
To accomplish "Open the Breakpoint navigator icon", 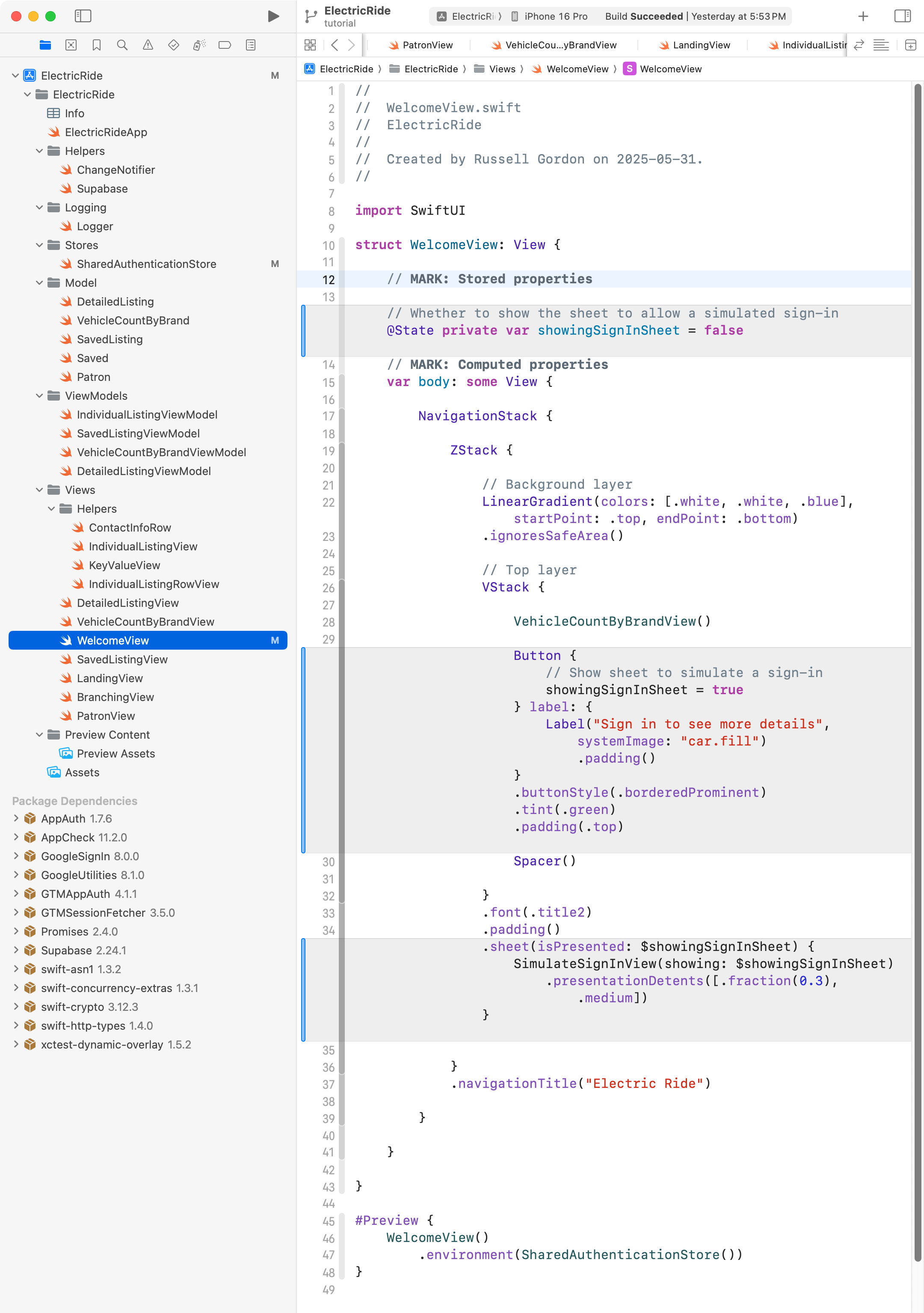I will coord(225,45).
